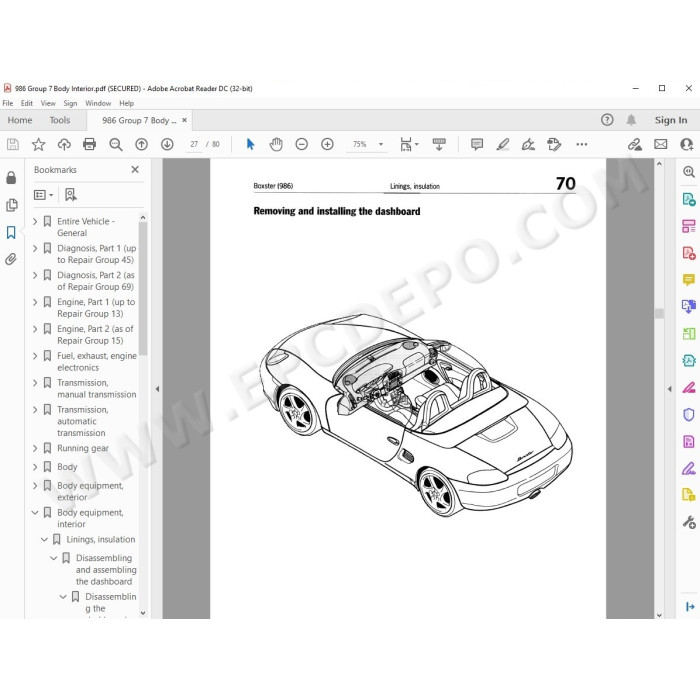Collapse Body equipment, interior bookmark
Viewport: 700px width, 700px height.
35,512
